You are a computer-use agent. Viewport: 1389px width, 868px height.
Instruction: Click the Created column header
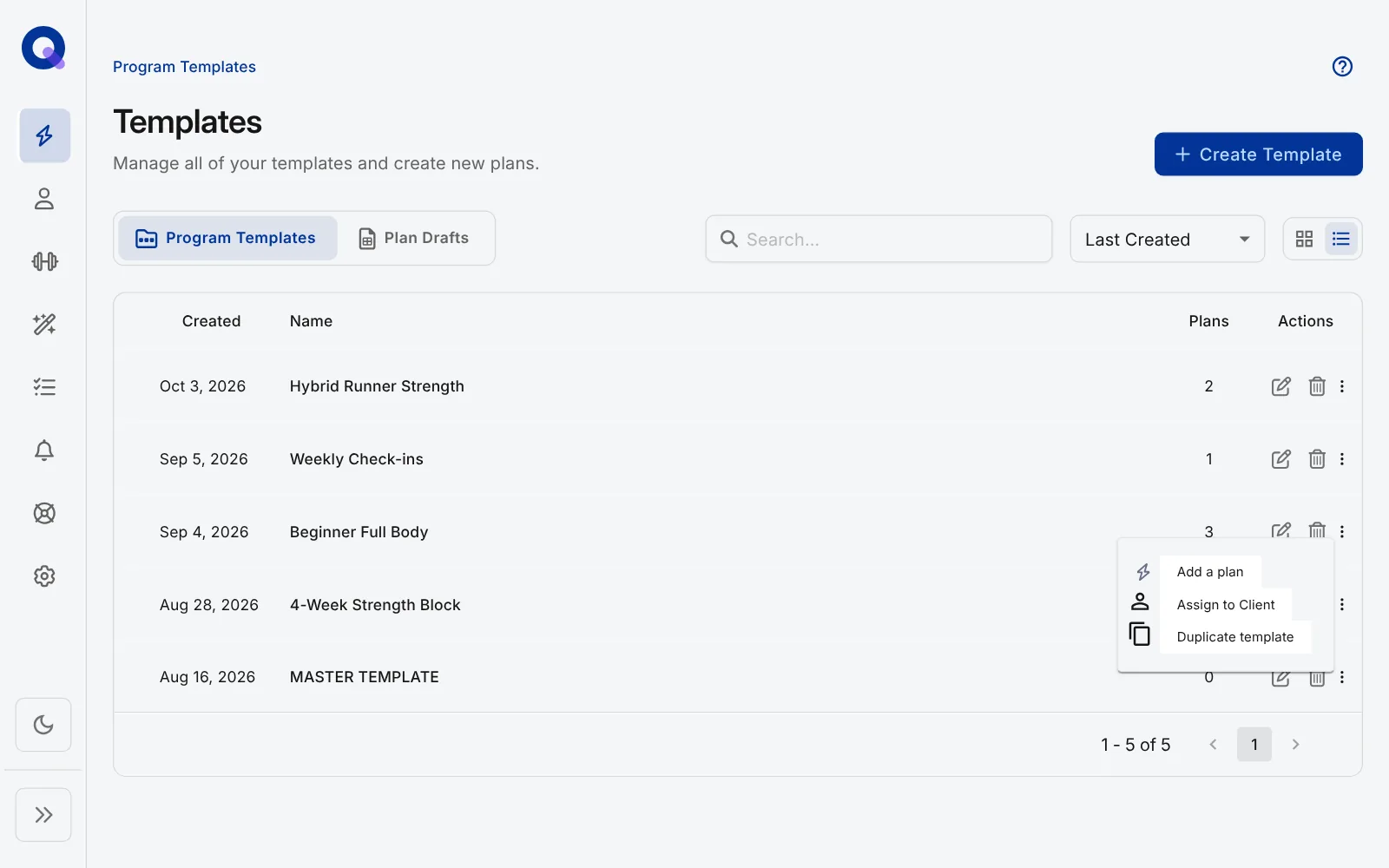[x=211, y=321]
